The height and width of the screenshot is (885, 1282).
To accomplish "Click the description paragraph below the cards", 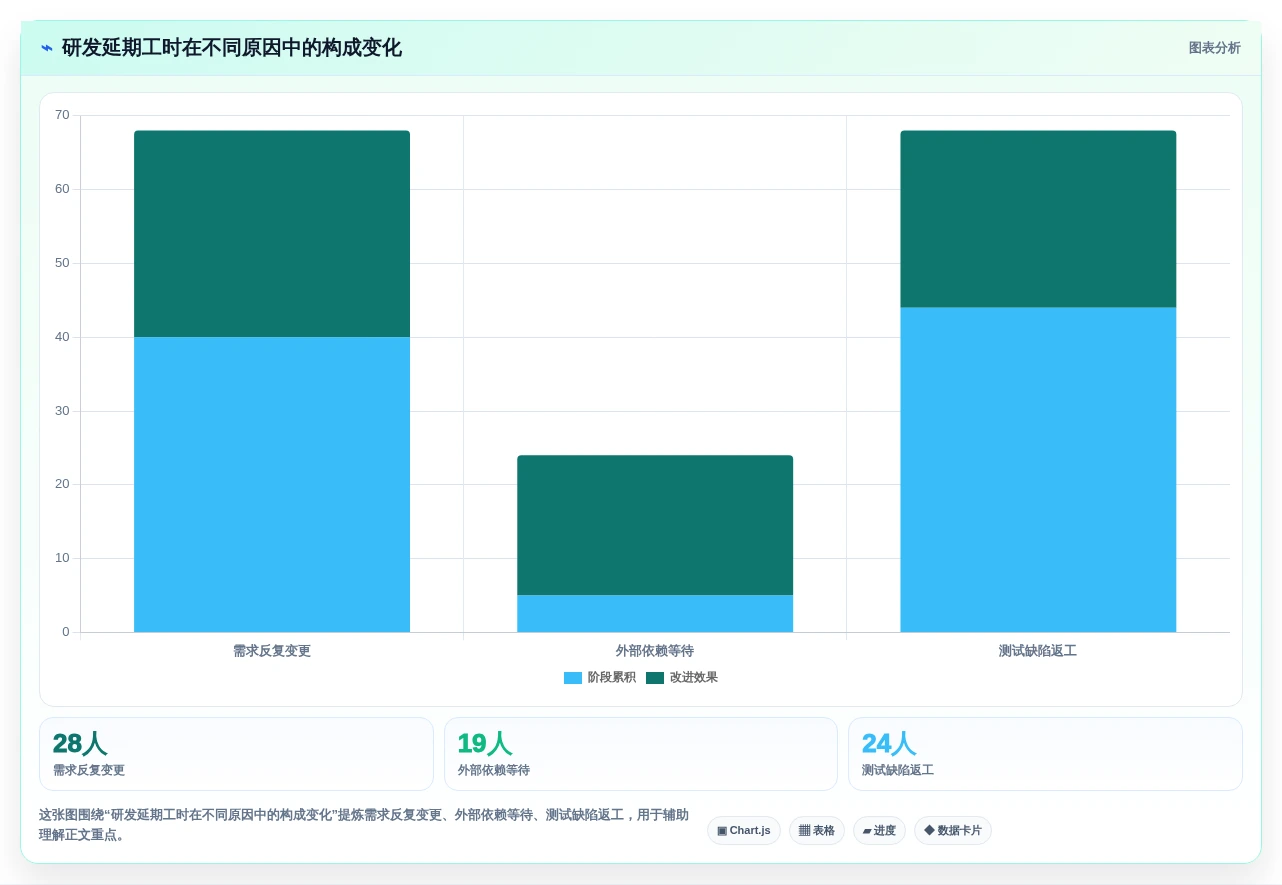I will 364,825.
